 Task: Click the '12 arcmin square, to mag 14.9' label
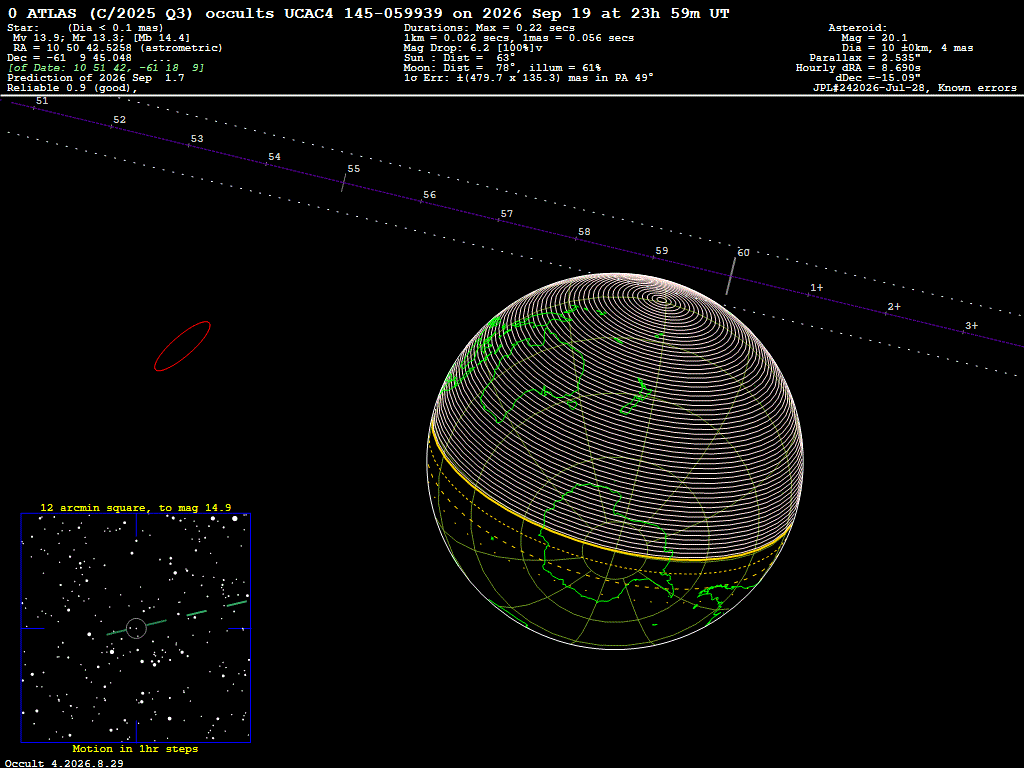[x=135, y=507]
